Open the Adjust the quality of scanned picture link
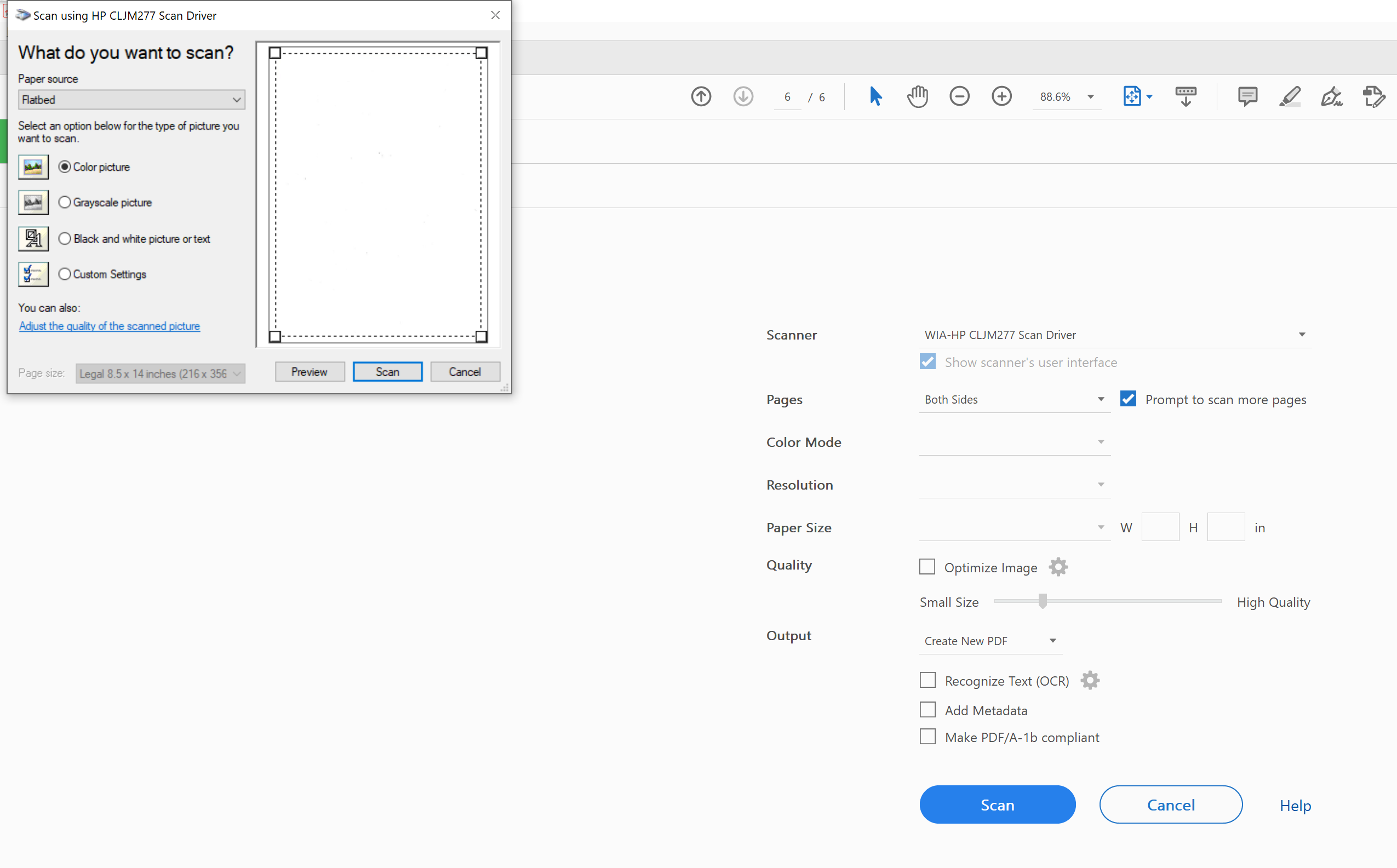The image size is (1397, 868). [109, 325]
